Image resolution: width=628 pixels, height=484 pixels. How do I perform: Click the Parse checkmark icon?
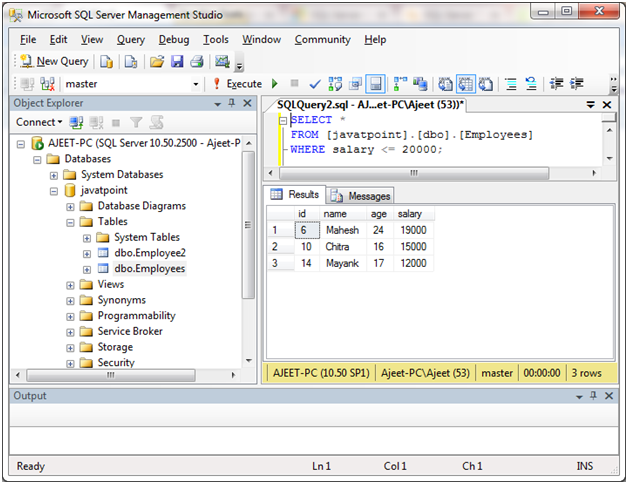tap(315, 84)
